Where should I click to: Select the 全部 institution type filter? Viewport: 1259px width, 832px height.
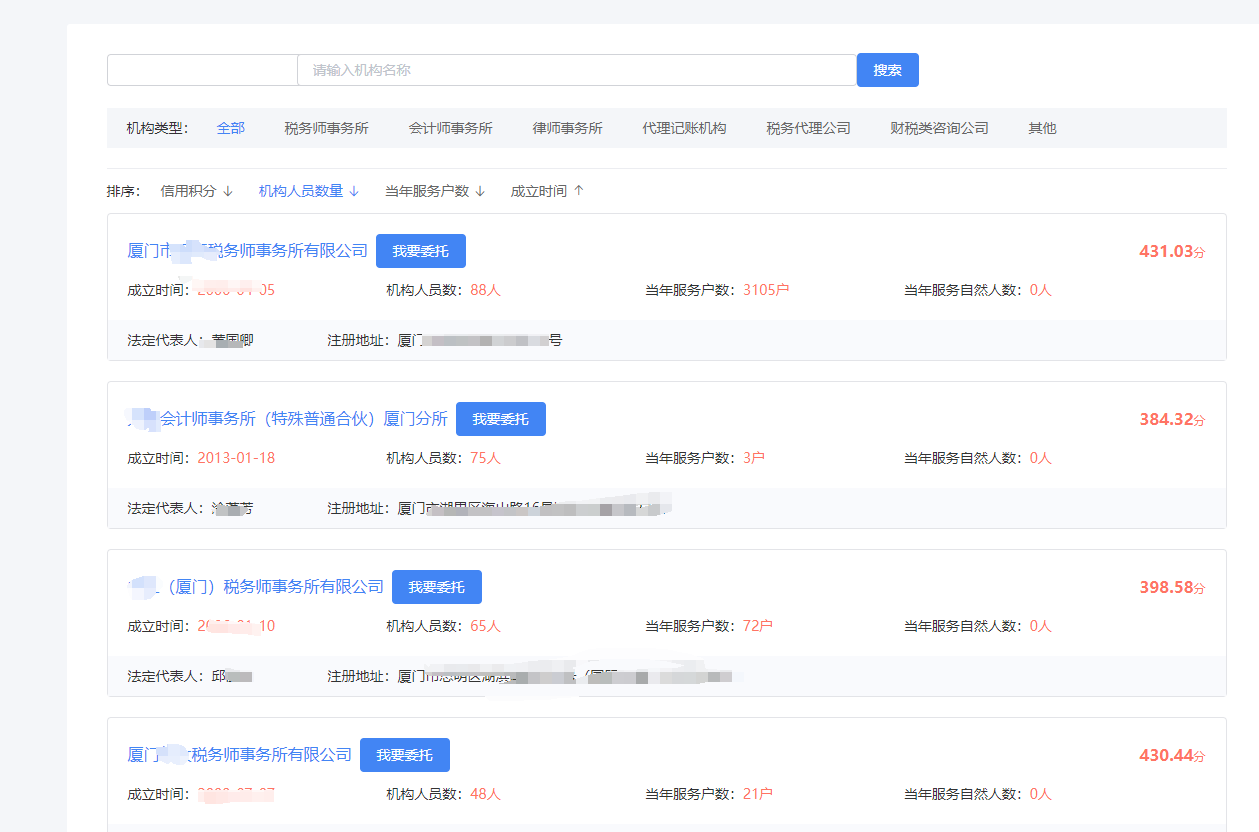231,128
